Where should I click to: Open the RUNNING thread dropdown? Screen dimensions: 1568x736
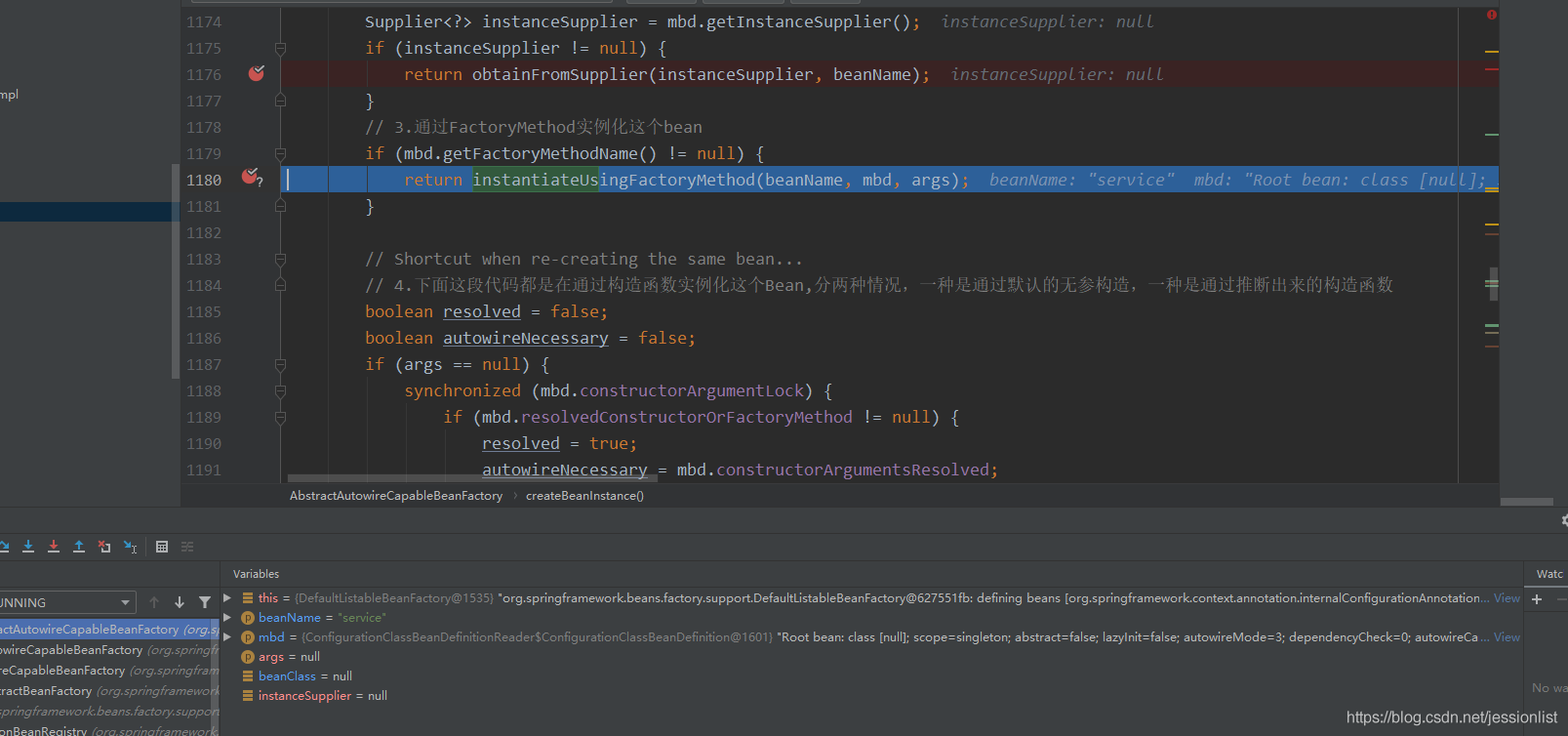[66, 602]
